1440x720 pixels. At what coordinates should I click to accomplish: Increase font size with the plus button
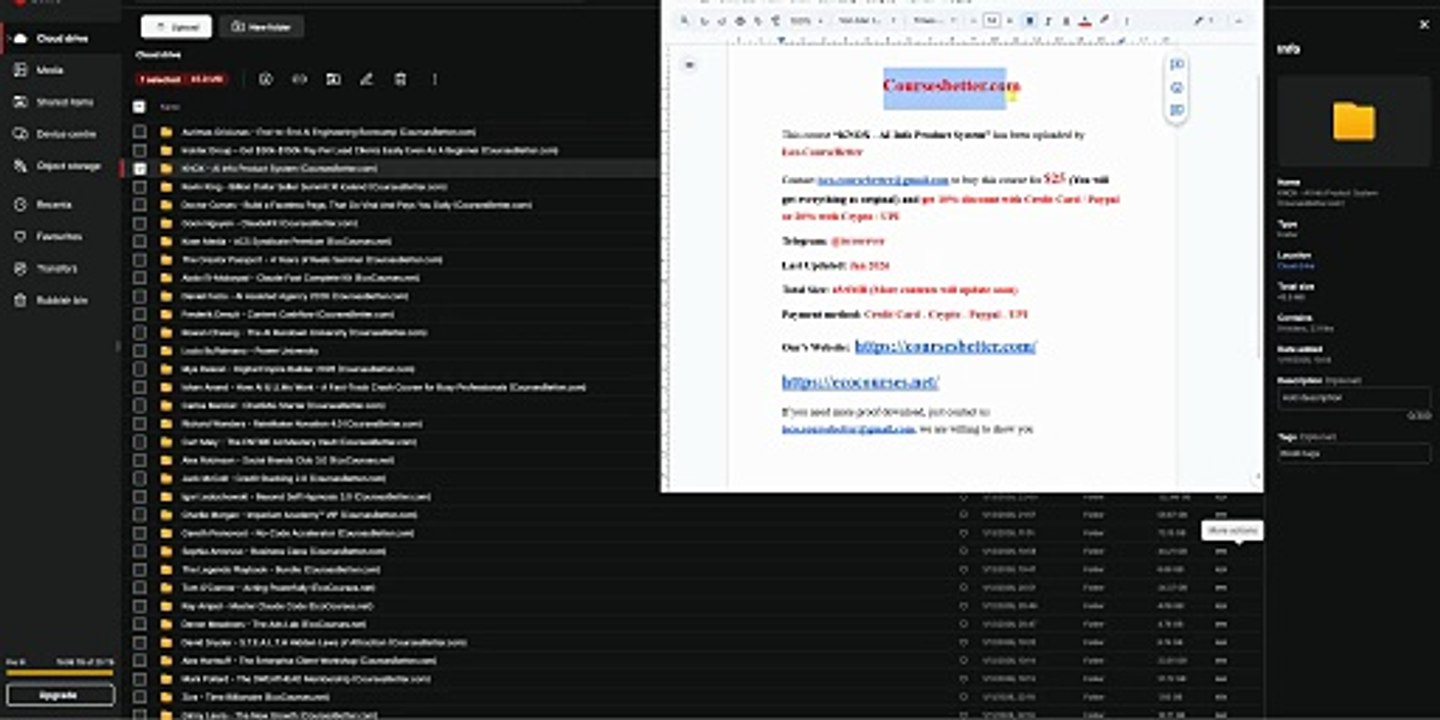[x=1009, y=20]
